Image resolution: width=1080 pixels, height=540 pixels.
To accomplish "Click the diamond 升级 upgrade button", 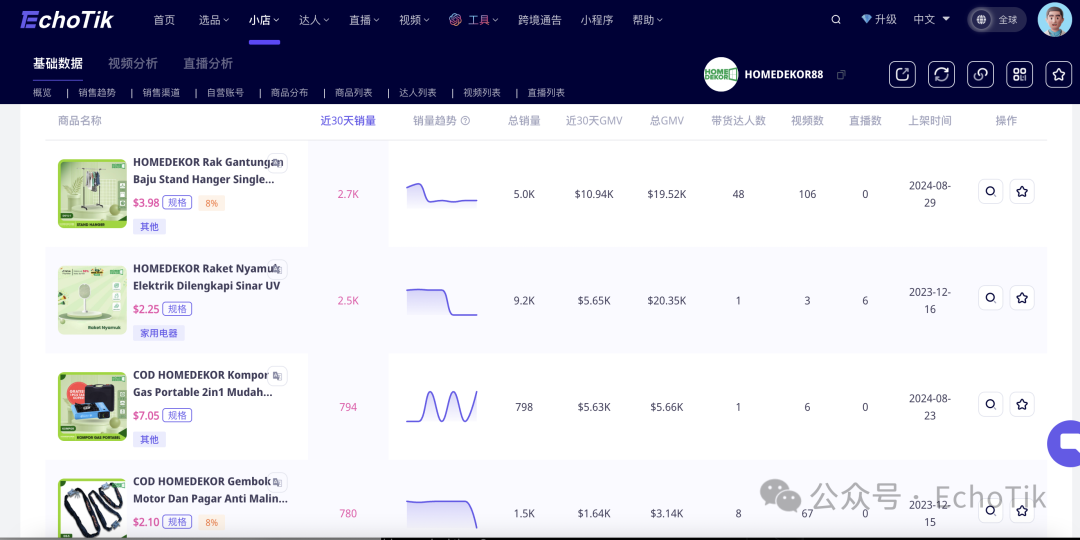I will (x=879, y=19).
